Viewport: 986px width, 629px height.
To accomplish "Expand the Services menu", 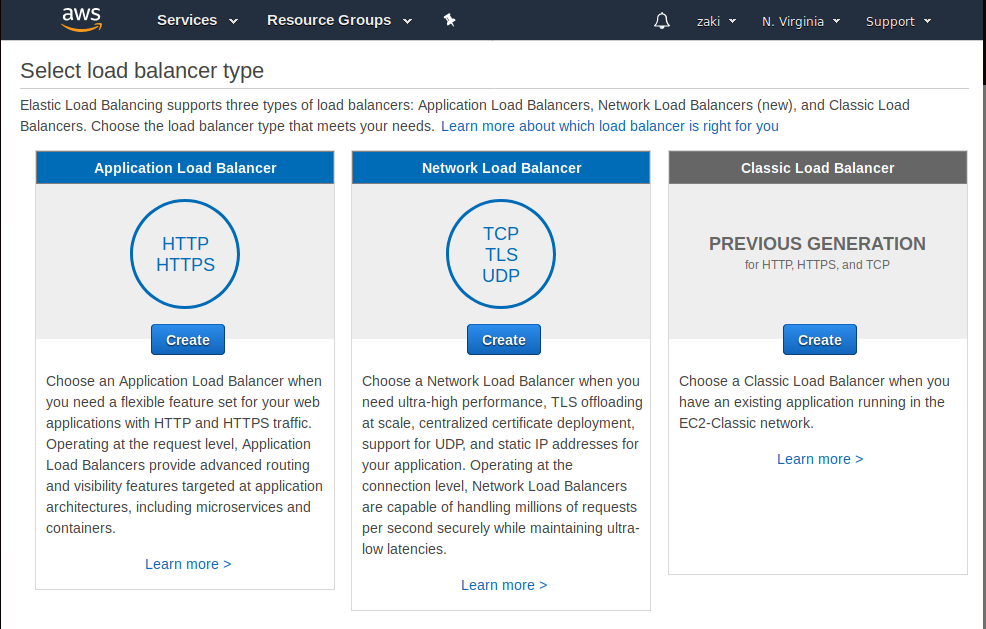I will (197, 20).
